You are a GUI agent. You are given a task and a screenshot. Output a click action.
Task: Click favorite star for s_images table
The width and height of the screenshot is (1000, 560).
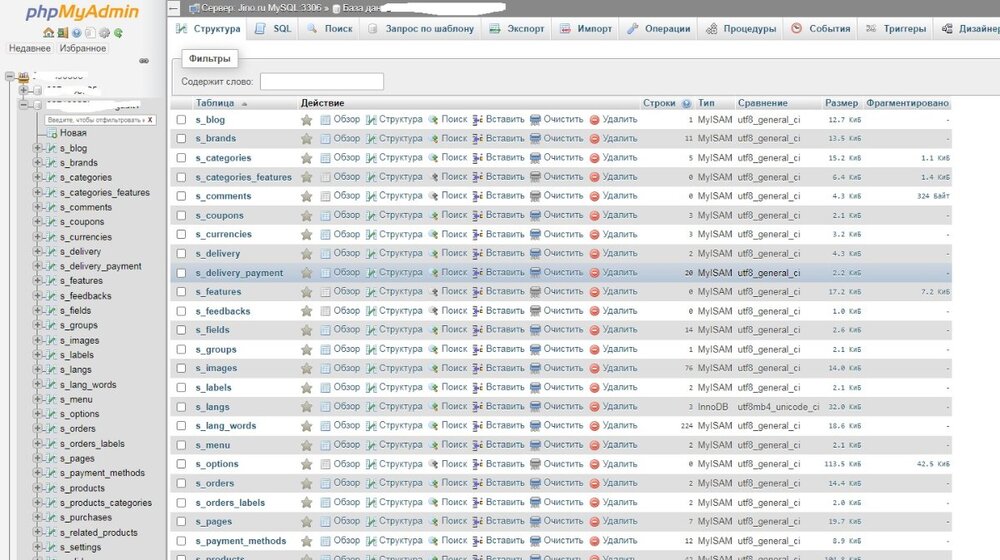[307, 368]
